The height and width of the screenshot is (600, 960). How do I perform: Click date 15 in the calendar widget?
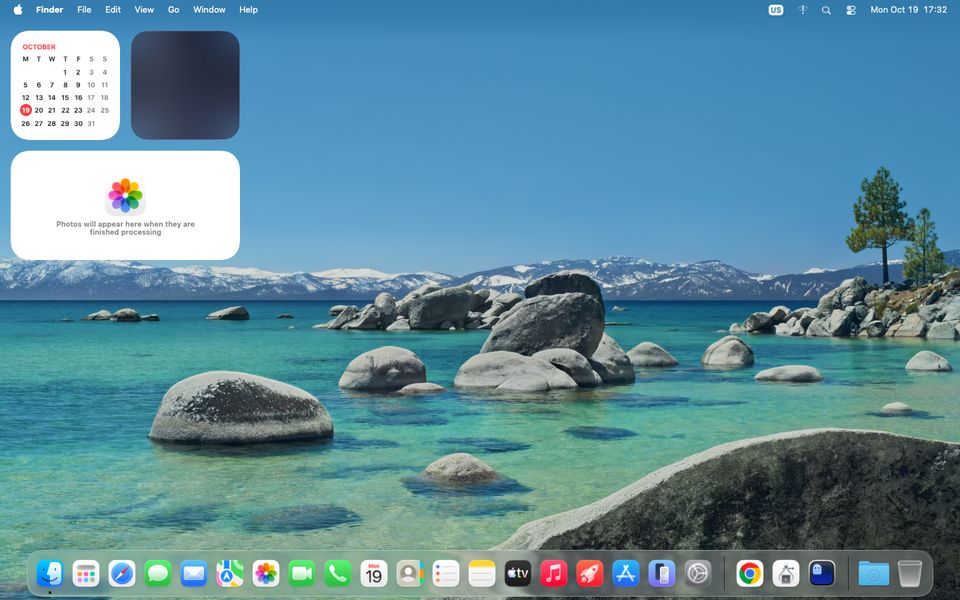[x=65, y=97]
